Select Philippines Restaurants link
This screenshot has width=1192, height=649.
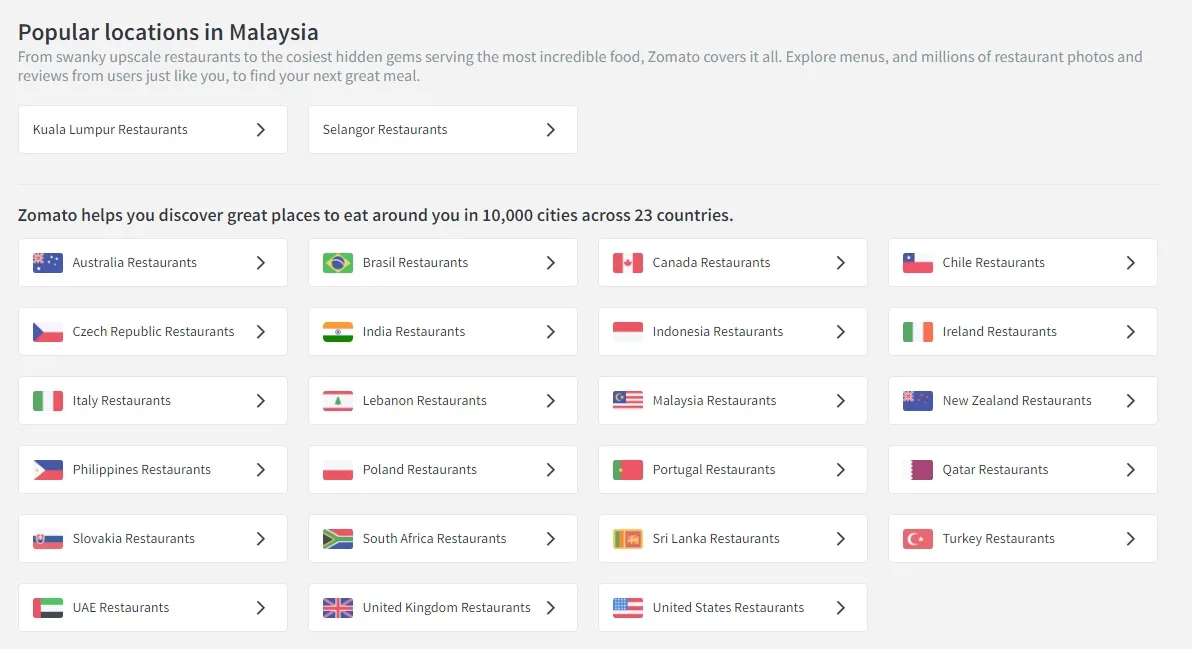pos(153,470)
